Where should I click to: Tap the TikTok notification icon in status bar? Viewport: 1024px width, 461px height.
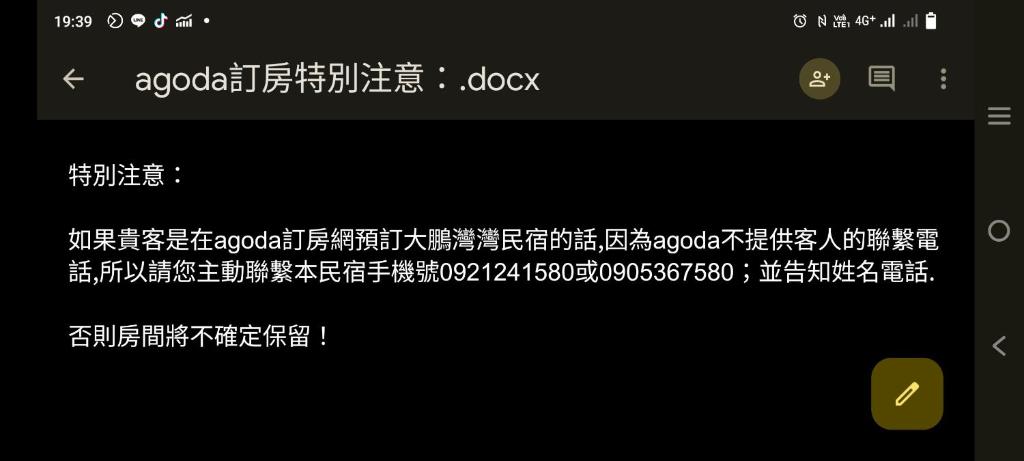pos(161,21)
